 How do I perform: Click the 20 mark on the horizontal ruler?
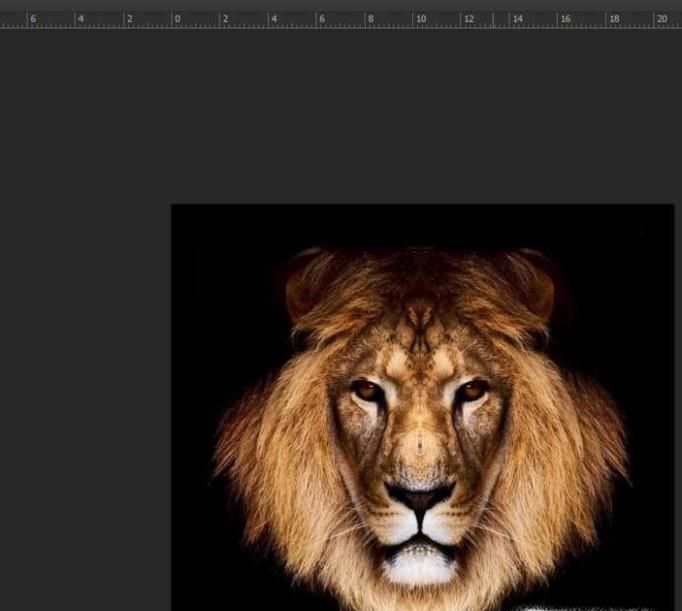(x=661, y=19)
